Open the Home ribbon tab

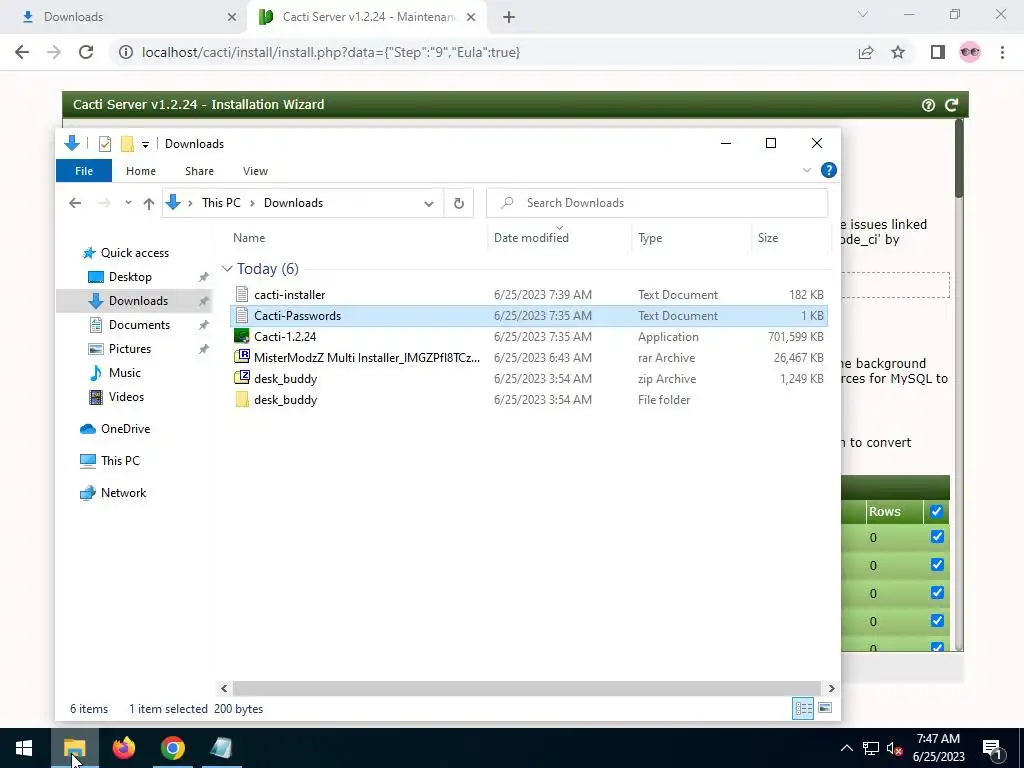coord(141,171)
